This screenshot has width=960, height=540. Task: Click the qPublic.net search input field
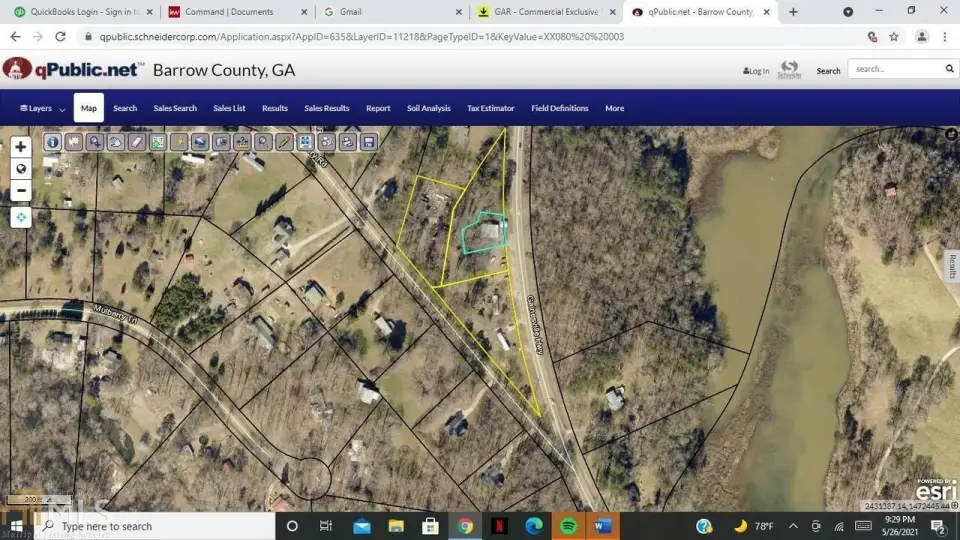(x=895, y=69)
